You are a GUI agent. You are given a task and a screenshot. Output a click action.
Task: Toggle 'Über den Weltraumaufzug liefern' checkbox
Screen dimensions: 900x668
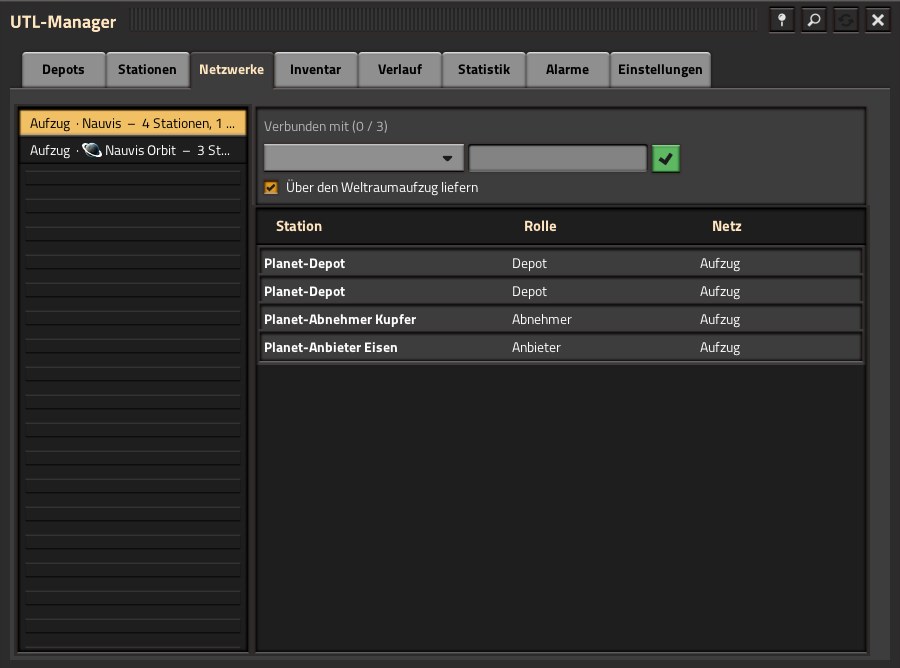coord(271,188)
